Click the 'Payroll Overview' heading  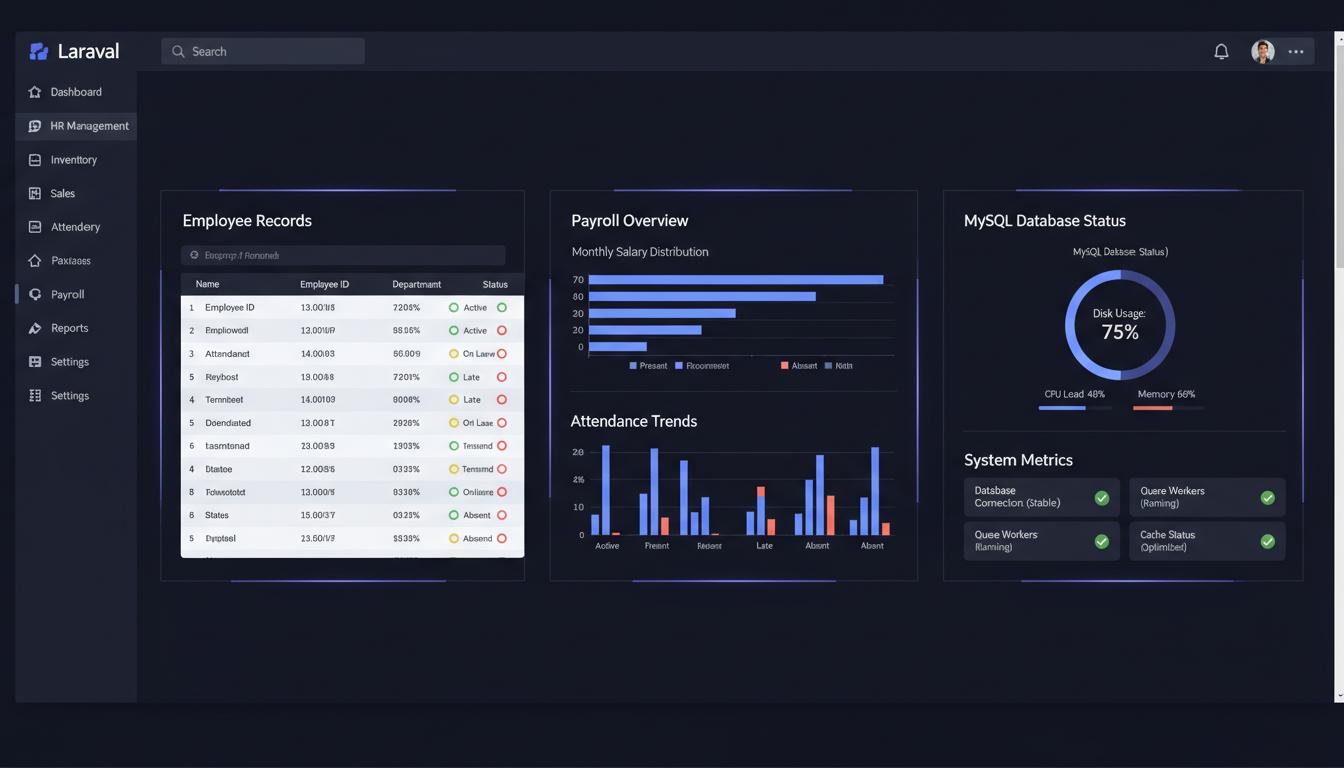point(630,221)
